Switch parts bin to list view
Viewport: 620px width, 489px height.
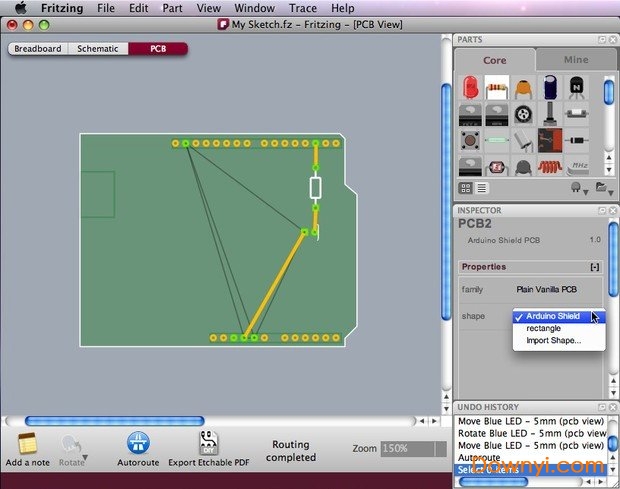pos(481,187)
